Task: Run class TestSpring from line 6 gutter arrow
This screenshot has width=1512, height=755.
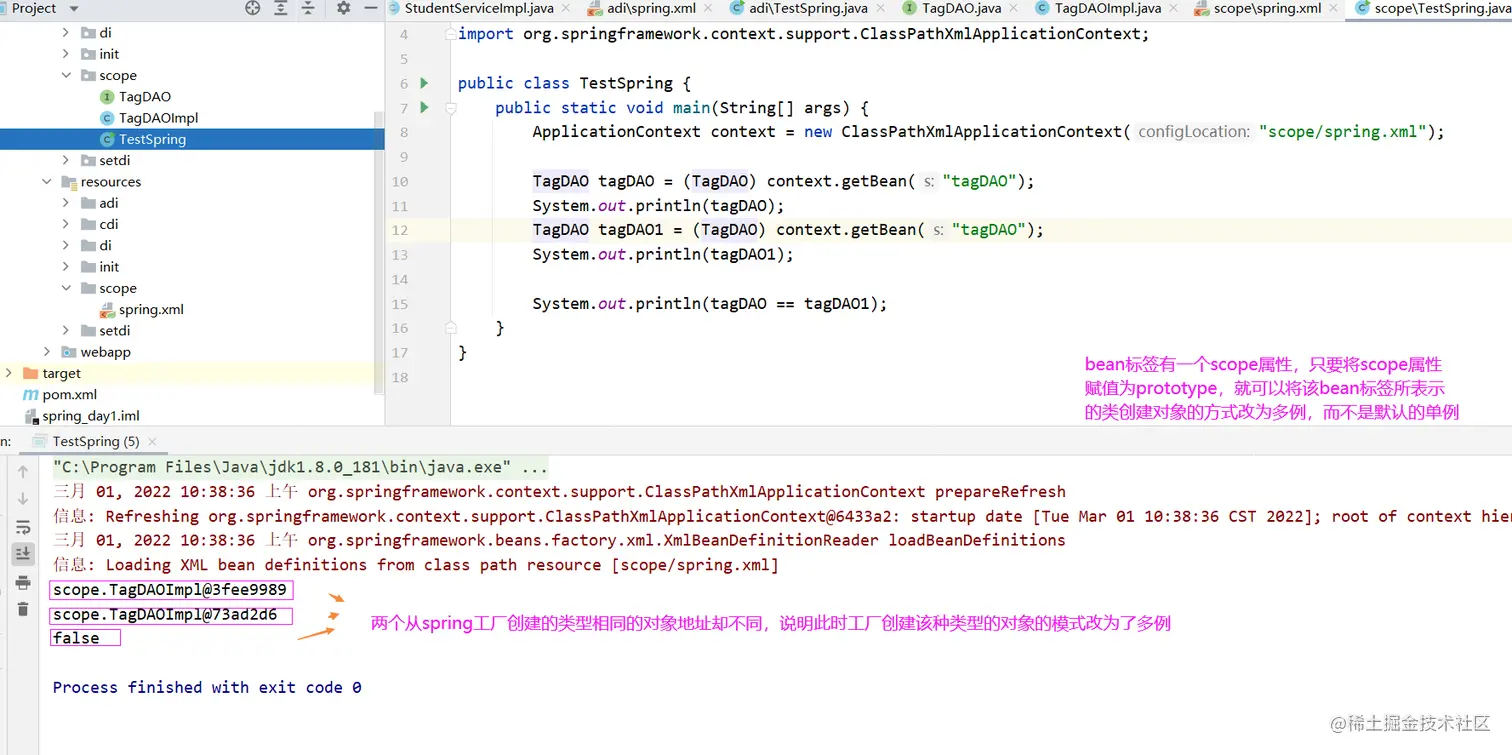Action: [424, 83]
